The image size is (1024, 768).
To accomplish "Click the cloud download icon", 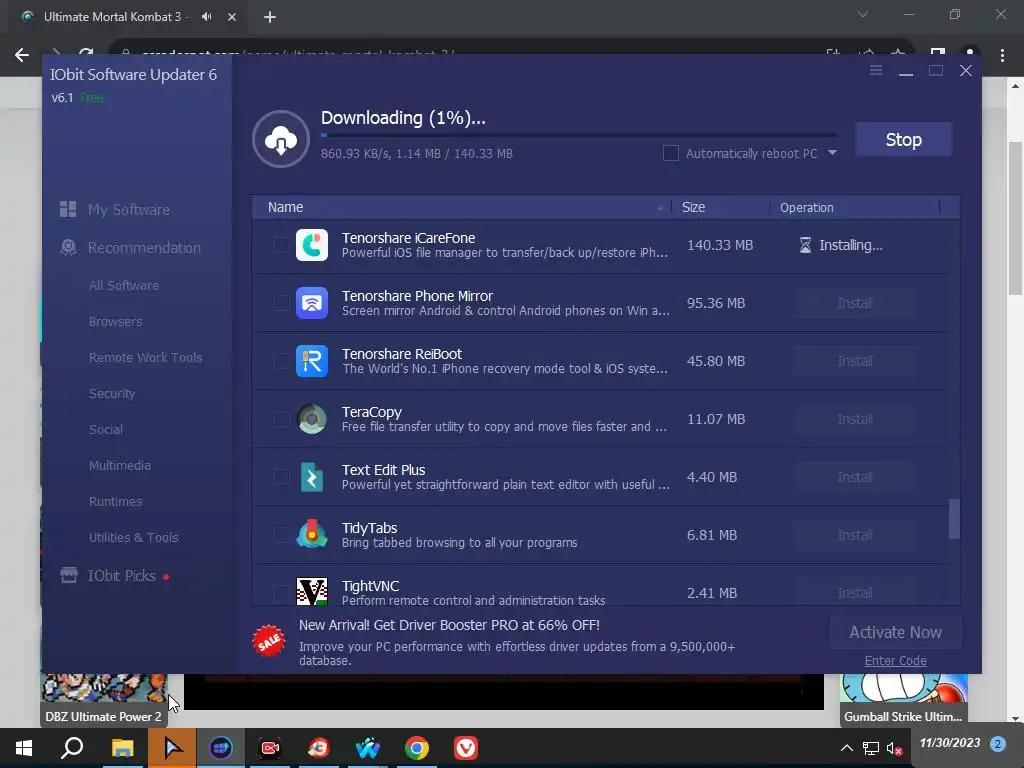I will (x=281, y=139).
